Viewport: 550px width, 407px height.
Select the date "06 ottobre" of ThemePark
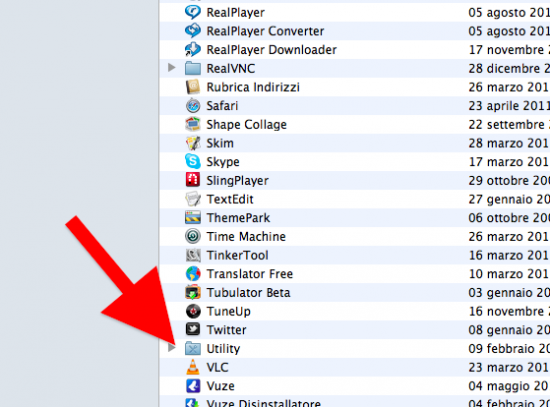tap(509, 218)
